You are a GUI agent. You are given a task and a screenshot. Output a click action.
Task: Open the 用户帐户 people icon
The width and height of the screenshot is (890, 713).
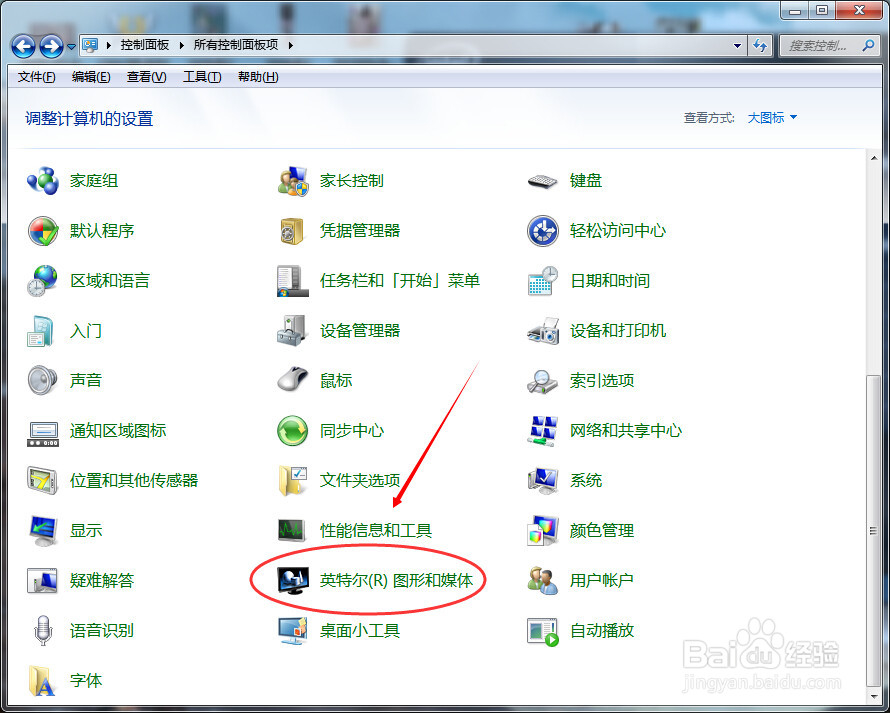[x=543, y=581]
